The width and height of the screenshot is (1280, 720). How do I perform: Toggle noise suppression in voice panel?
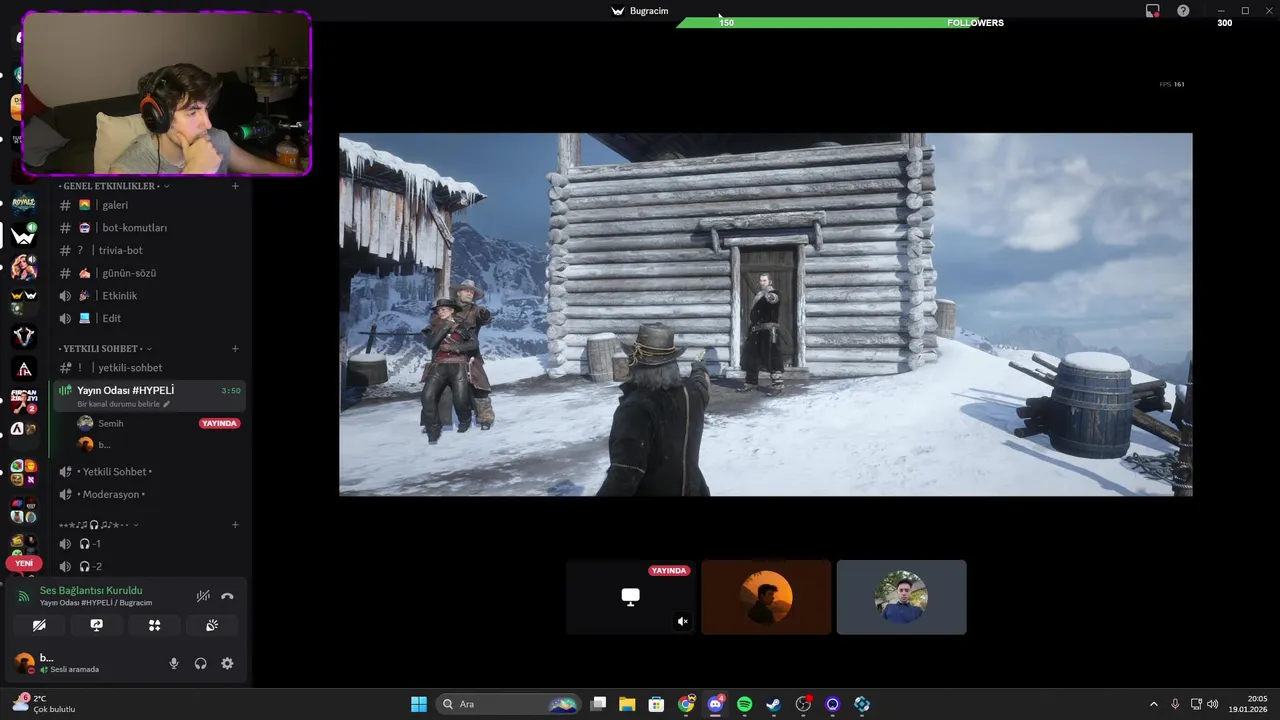203,596
